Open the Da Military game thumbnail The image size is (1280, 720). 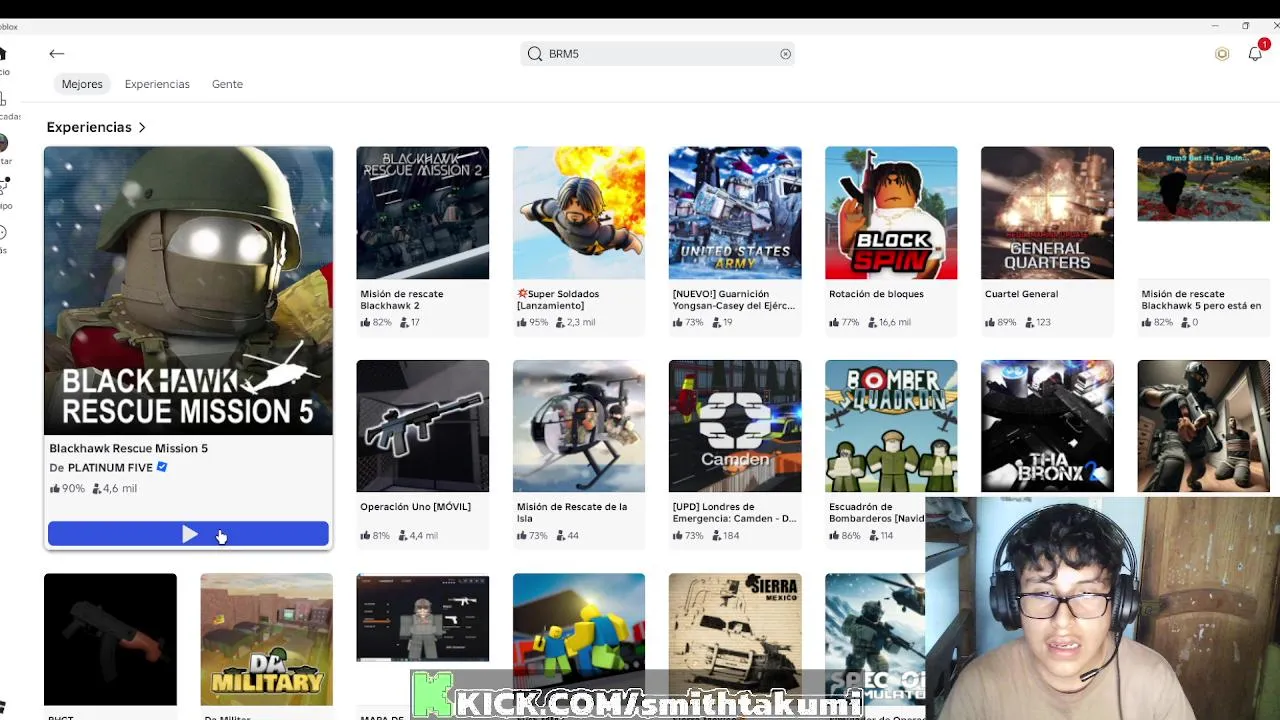[x=266, y=639]
